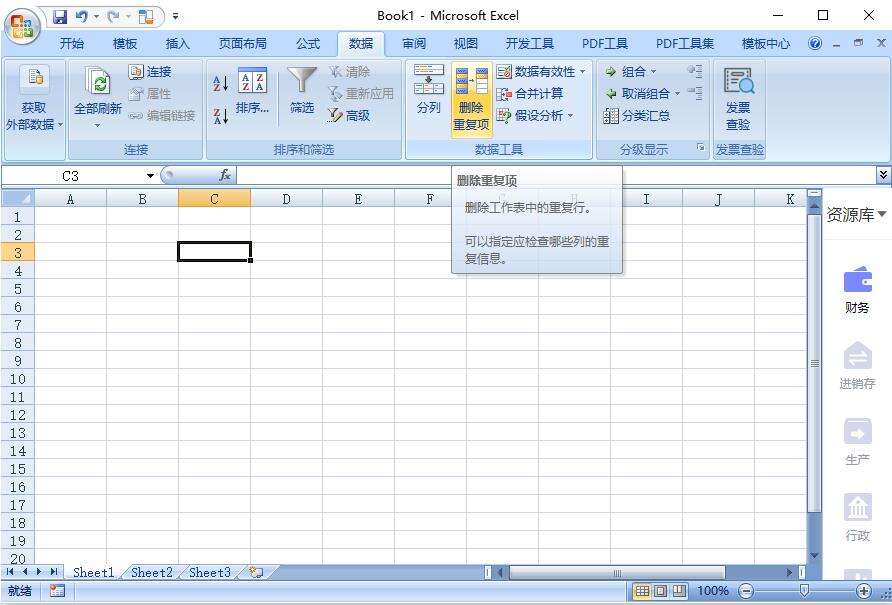Open the 排序 sort dialog
This screenshot has width=892, height=605.
[253, 91]
